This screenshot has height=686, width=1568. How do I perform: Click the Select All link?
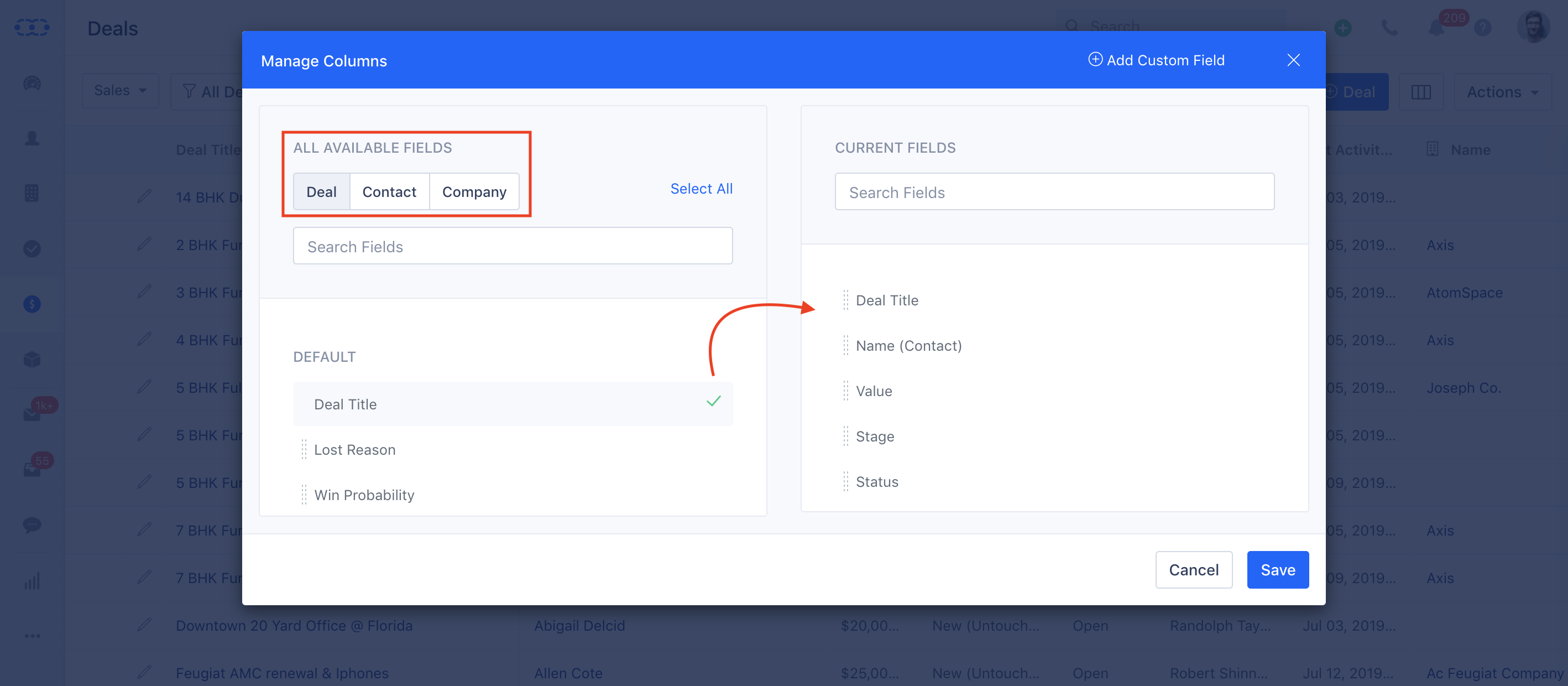tap(701, 189)
